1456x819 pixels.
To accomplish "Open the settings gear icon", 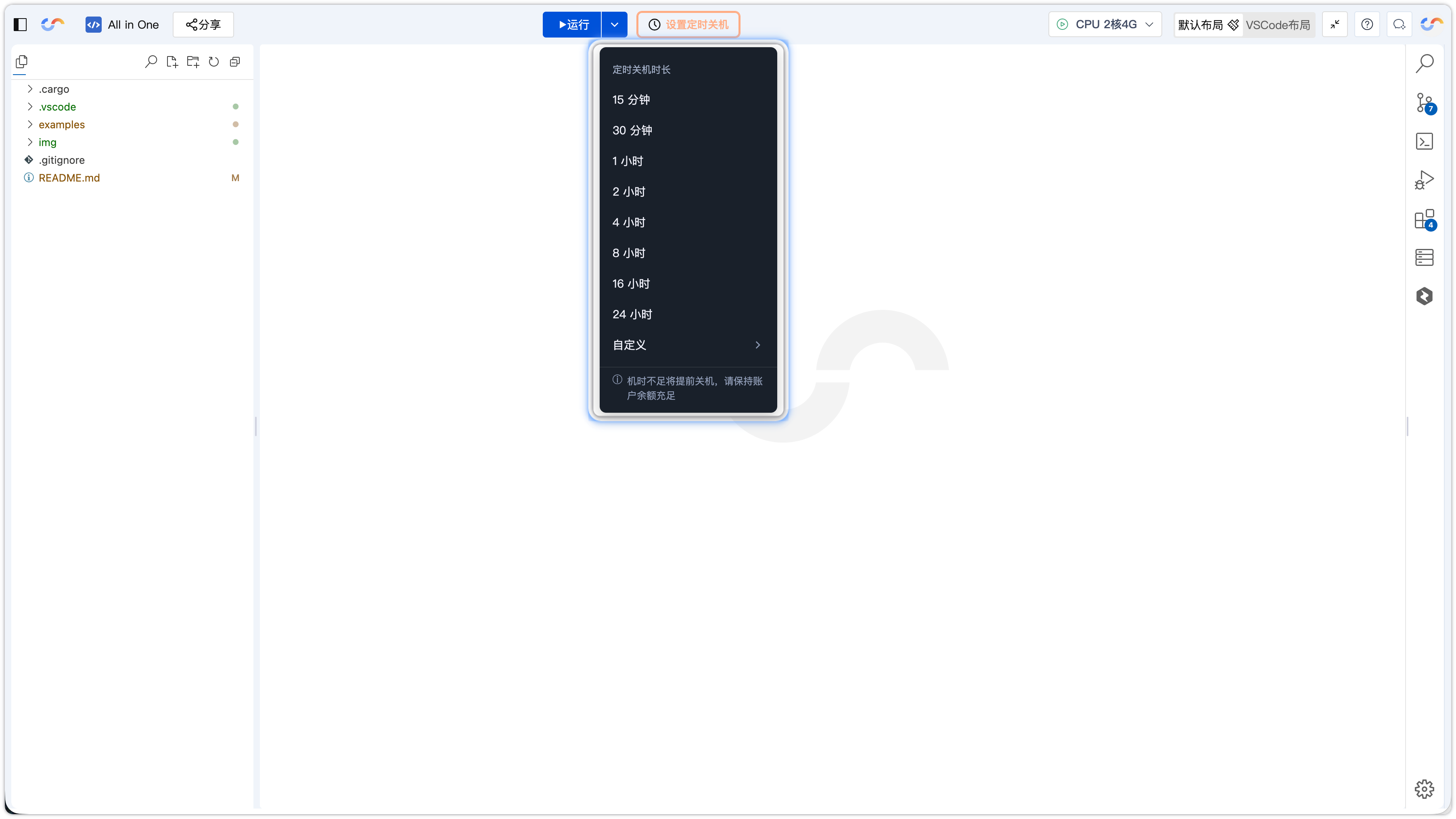I will point(1425,789).
